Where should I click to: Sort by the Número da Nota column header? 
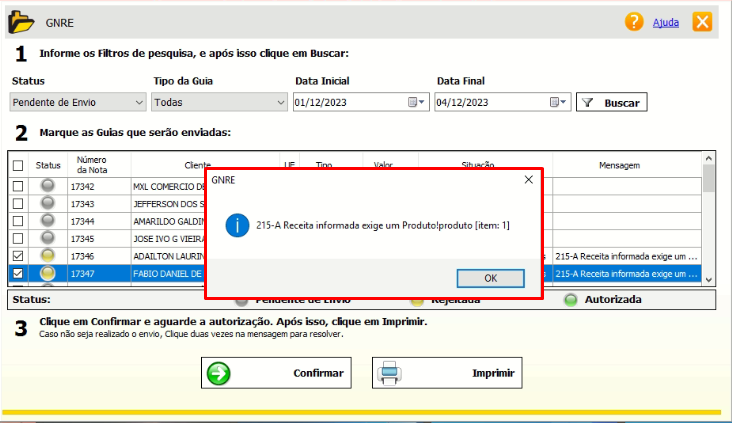(x=92, y=164)
